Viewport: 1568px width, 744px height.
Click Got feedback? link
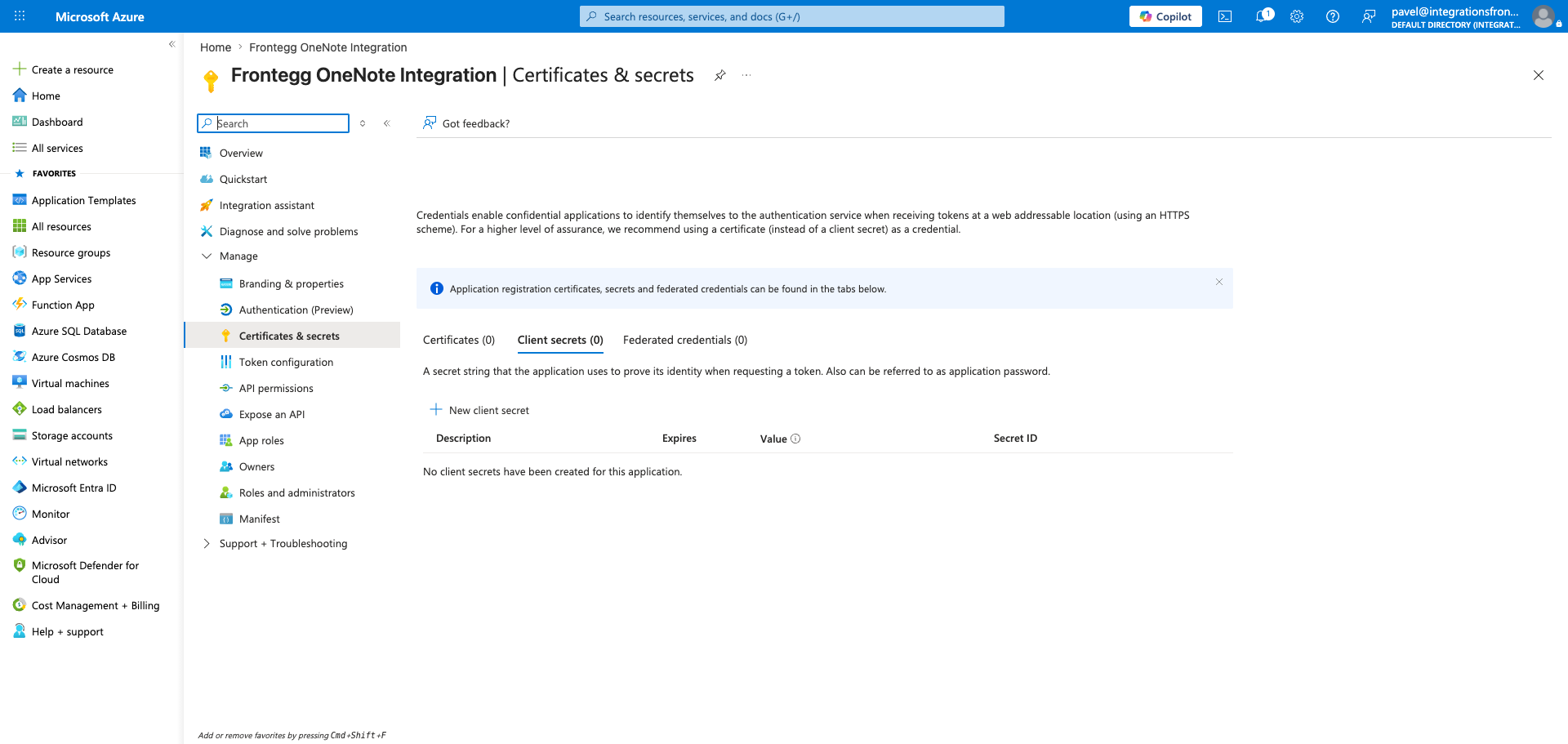[x=466, y=123]
